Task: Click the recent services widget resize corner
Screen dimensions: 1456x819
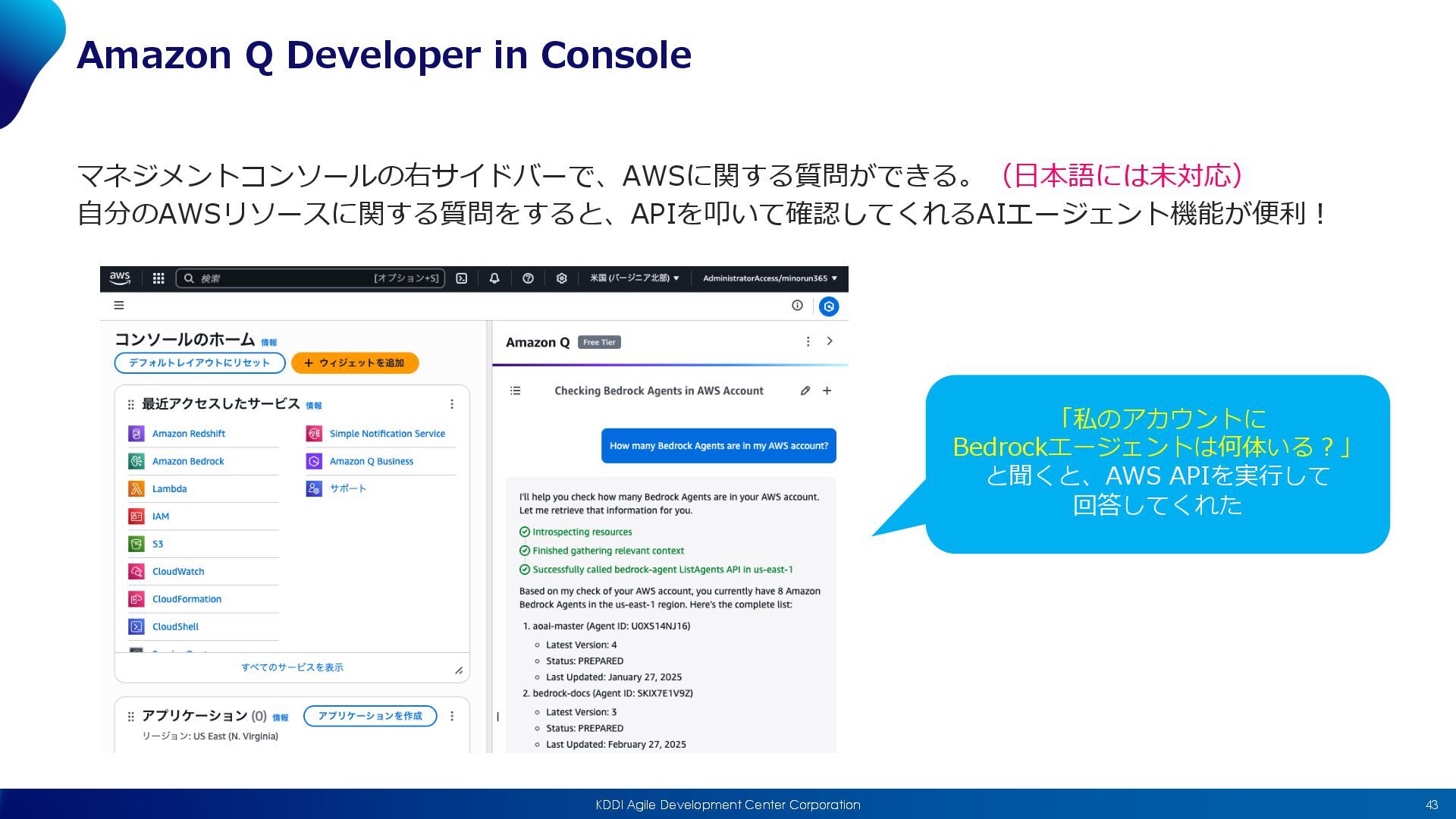Action: click(x=459, y=670)
